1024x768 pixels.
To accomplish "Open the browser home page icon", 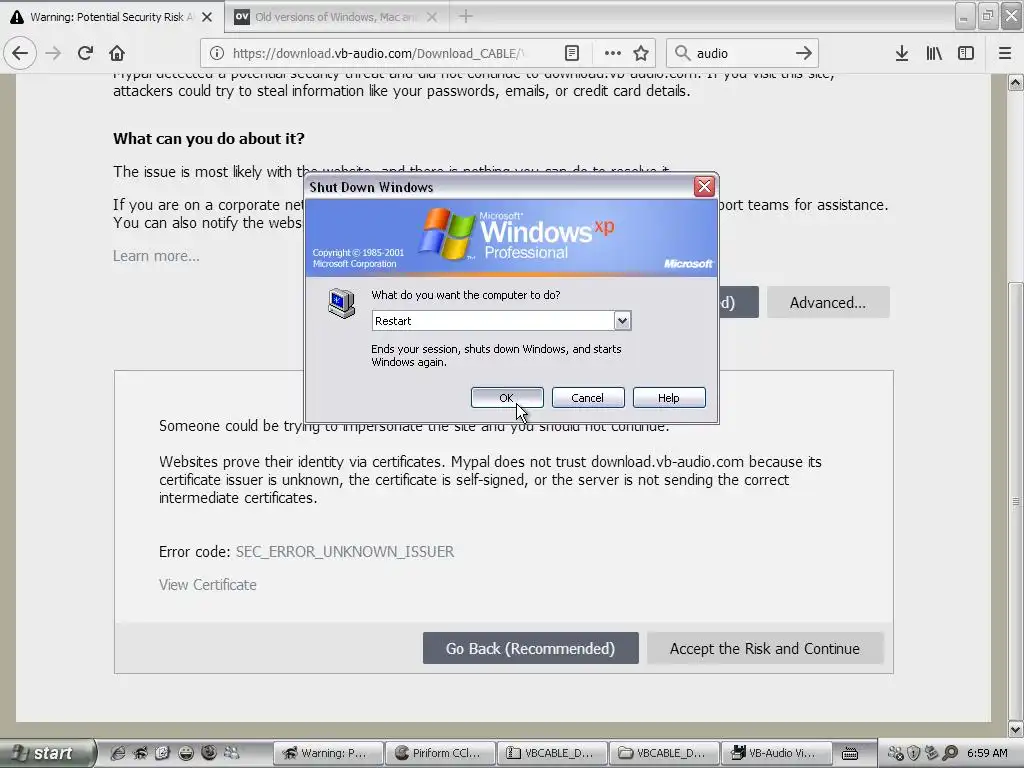I will (x=117, y=53).
